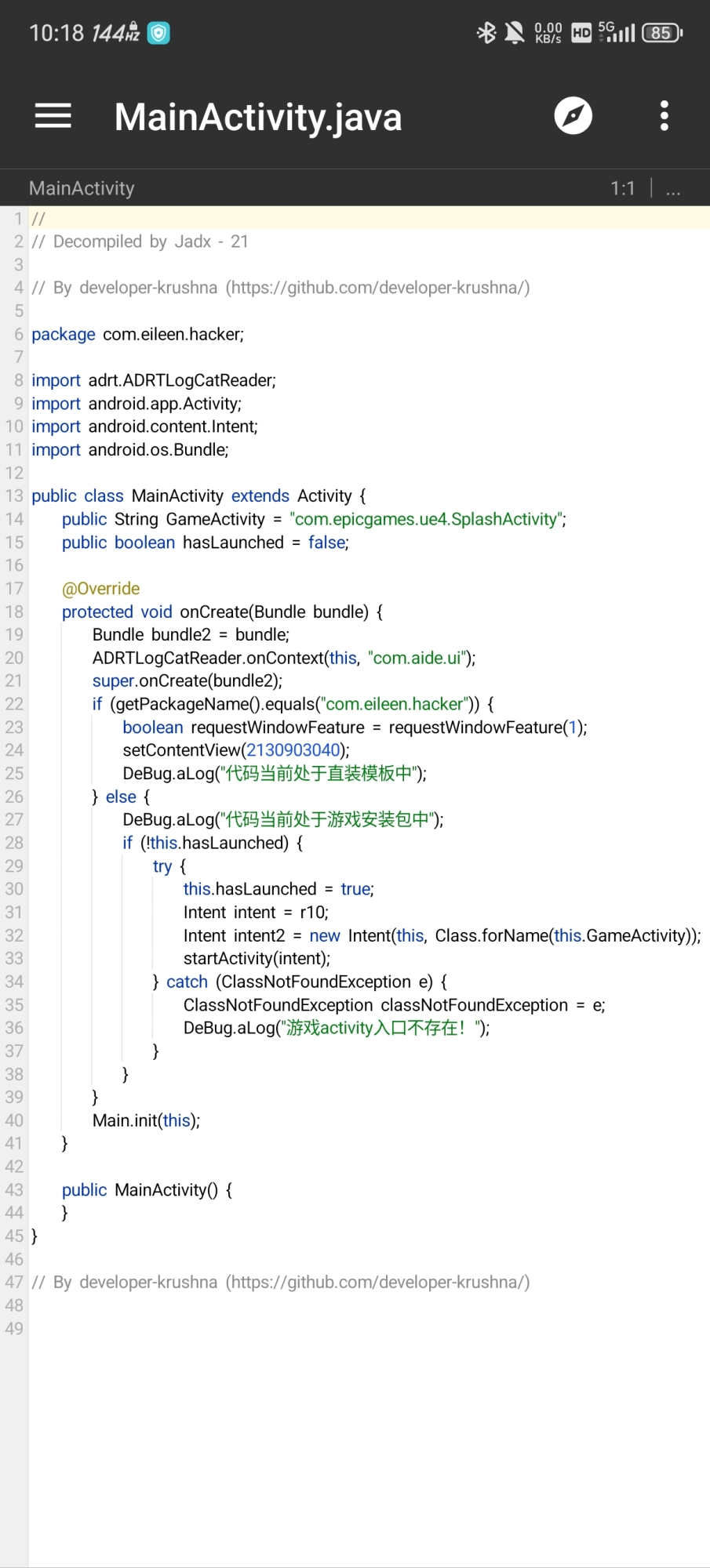Click 'this.hasLaunched = true;' line

(279, 889)
